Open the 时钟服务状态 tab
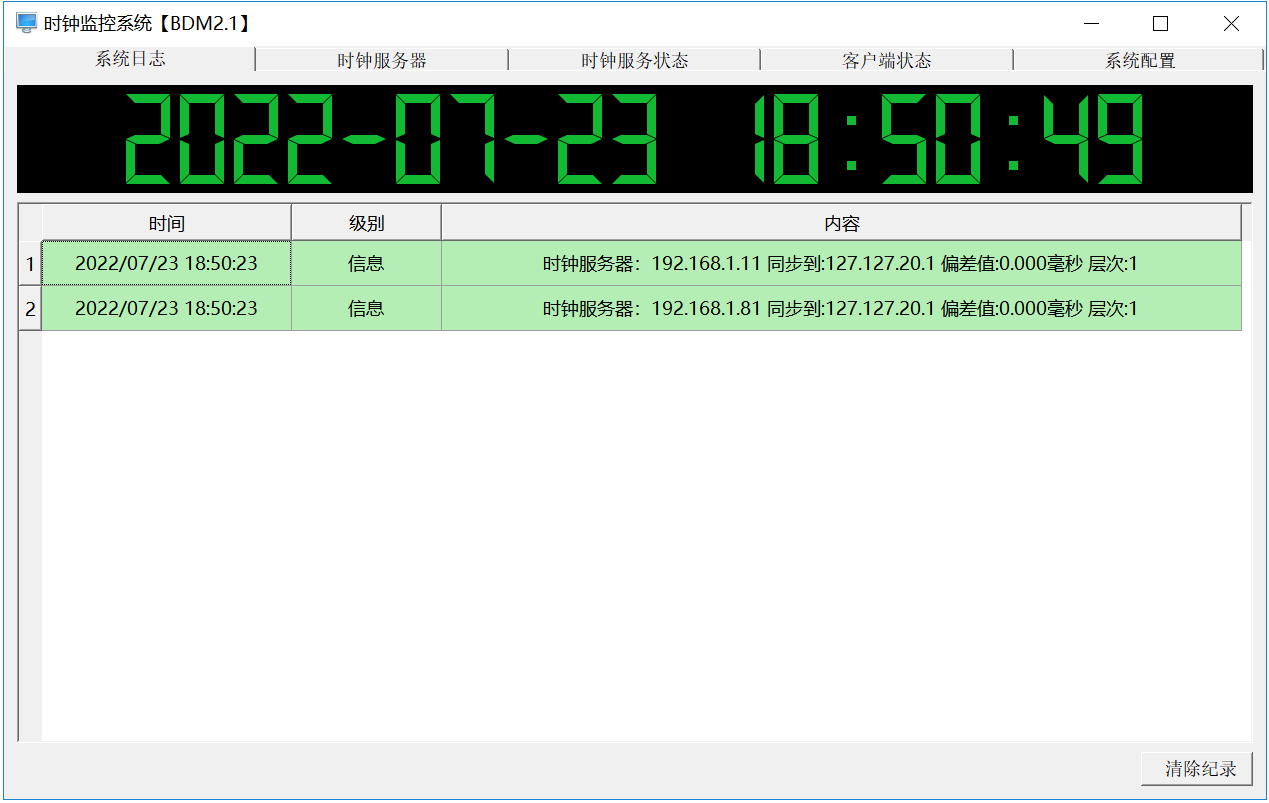The width and height of the screenshot is (1269, 803). point(633,60)
